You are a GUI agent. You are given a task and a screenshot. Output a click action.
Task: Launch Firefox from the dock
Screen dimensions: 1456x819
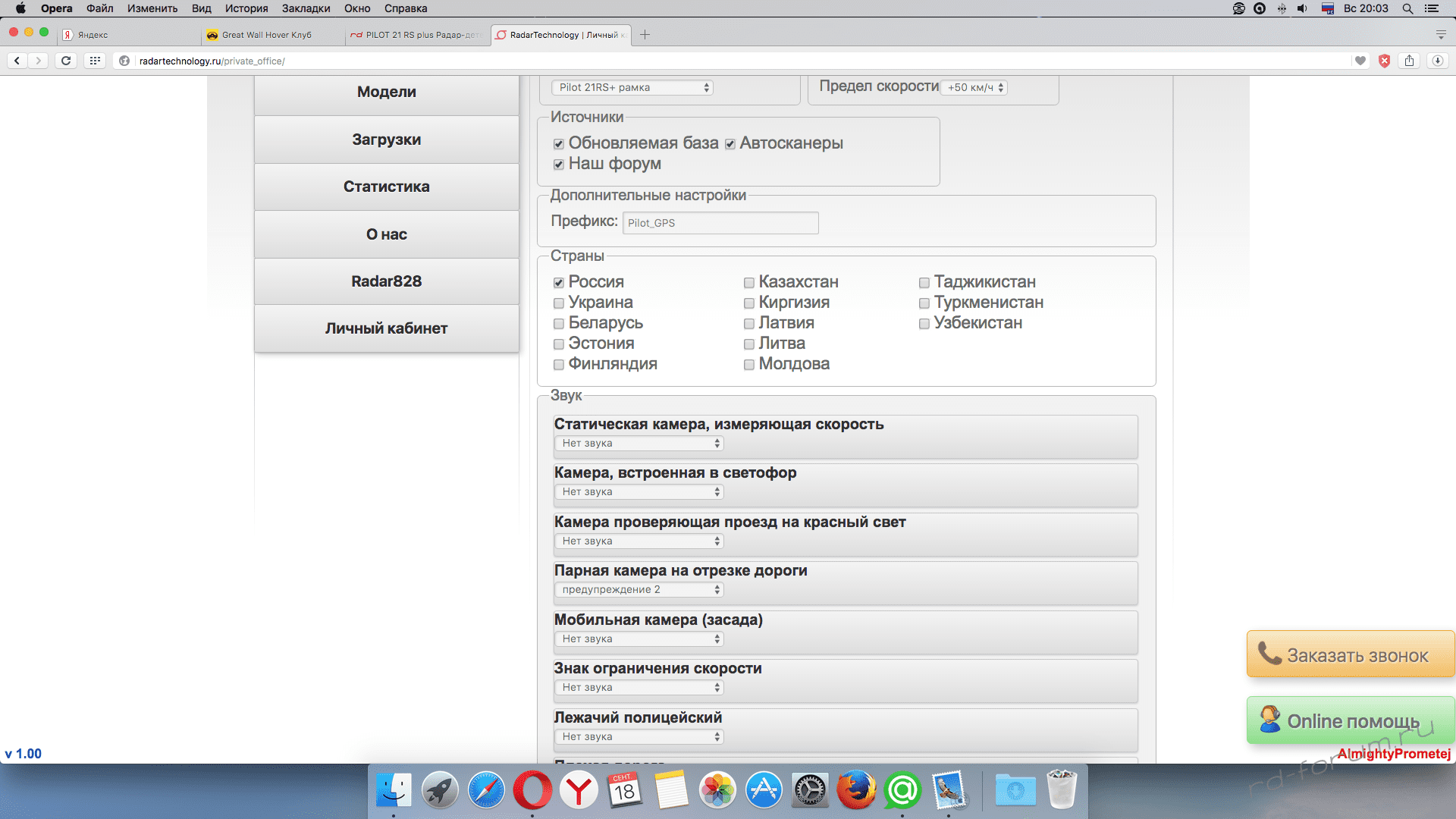856,790
